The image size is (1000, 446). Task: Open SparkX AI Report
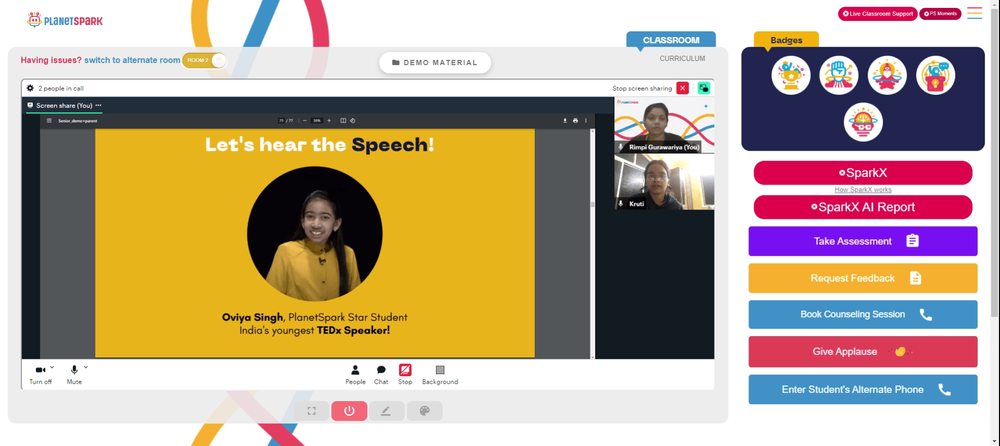click(x=863, y=207)
